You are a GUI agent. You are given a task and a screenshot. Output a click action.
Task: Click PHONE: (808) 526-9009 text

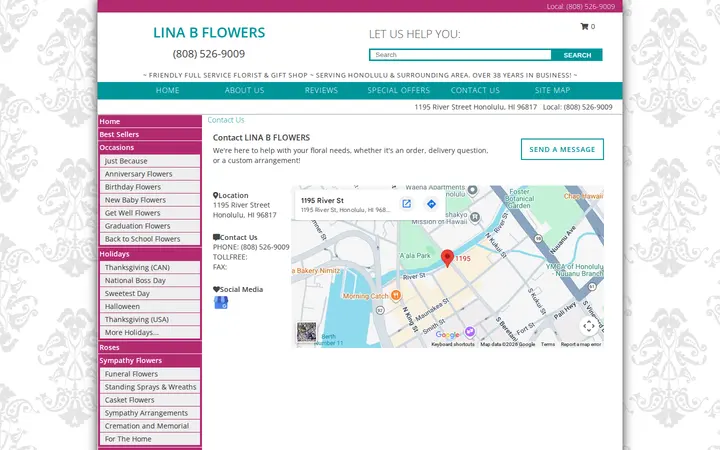251,247
